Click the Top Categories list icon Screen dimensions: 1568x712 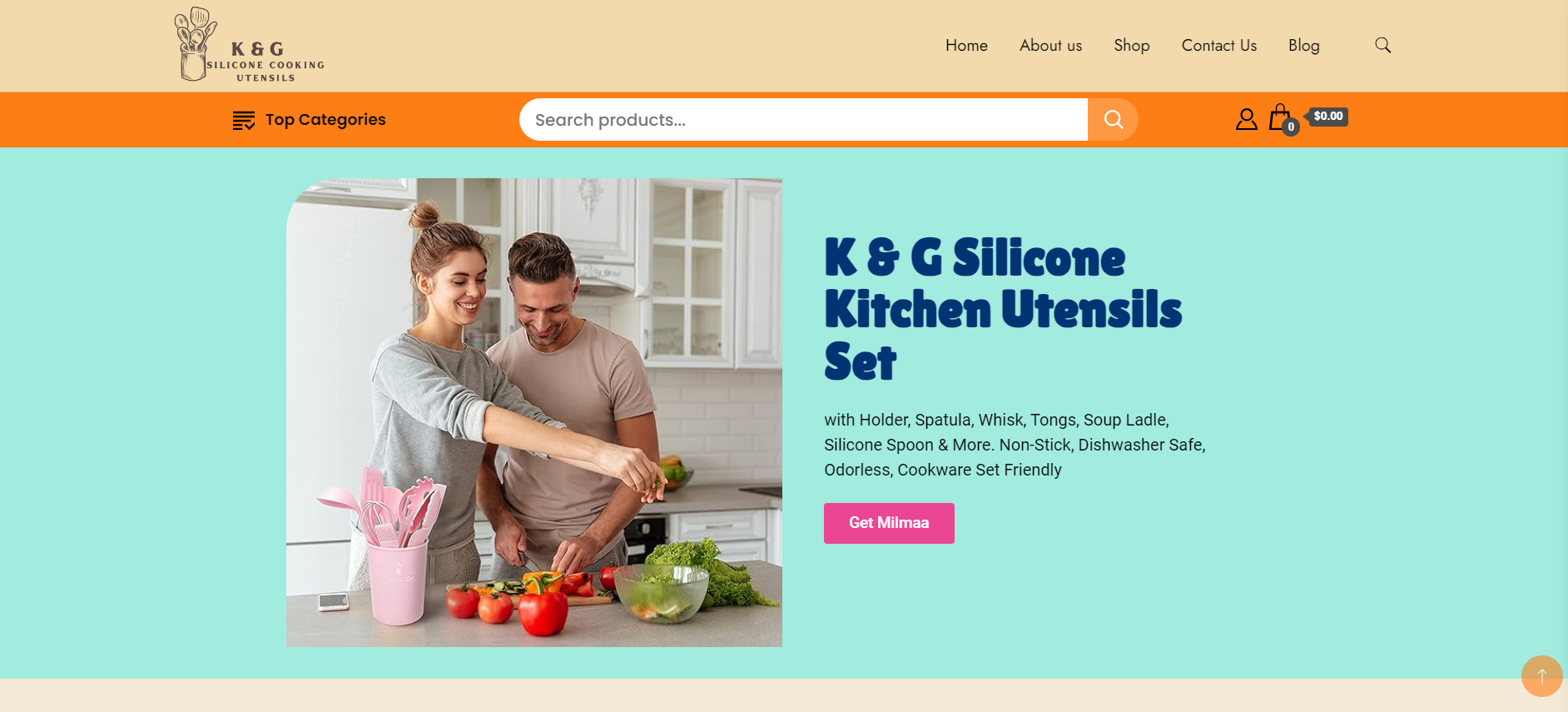243,120
